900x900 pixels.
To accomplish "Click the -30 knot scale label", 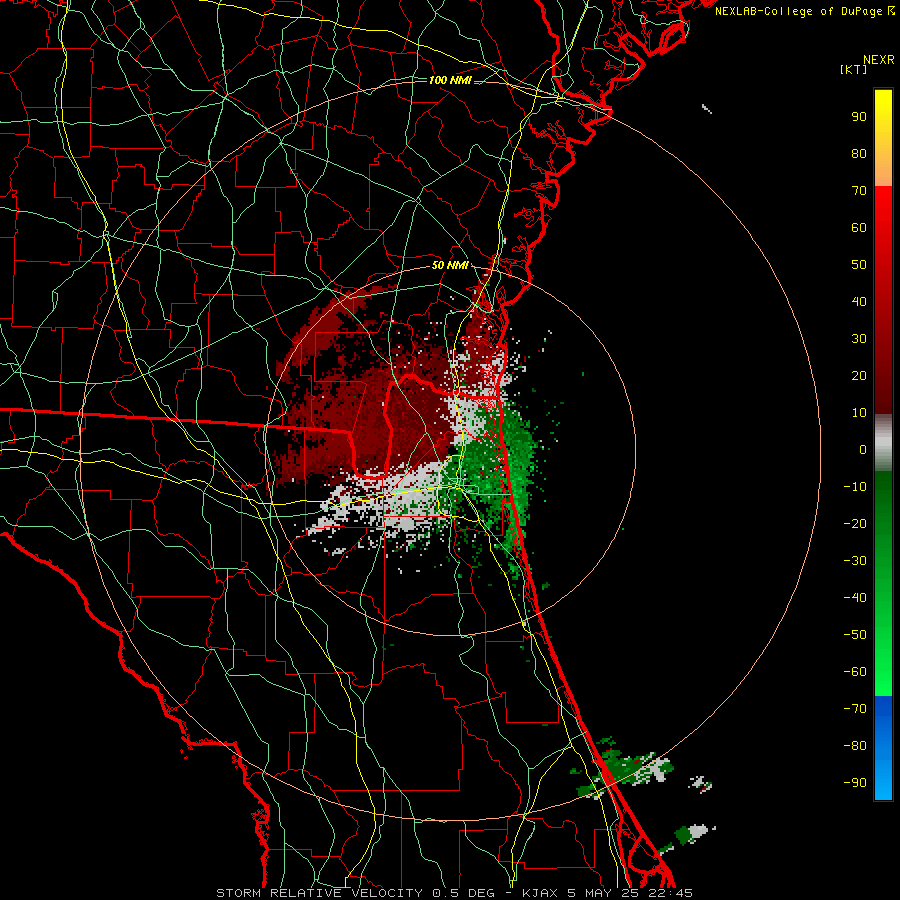I will click(855, 561).
